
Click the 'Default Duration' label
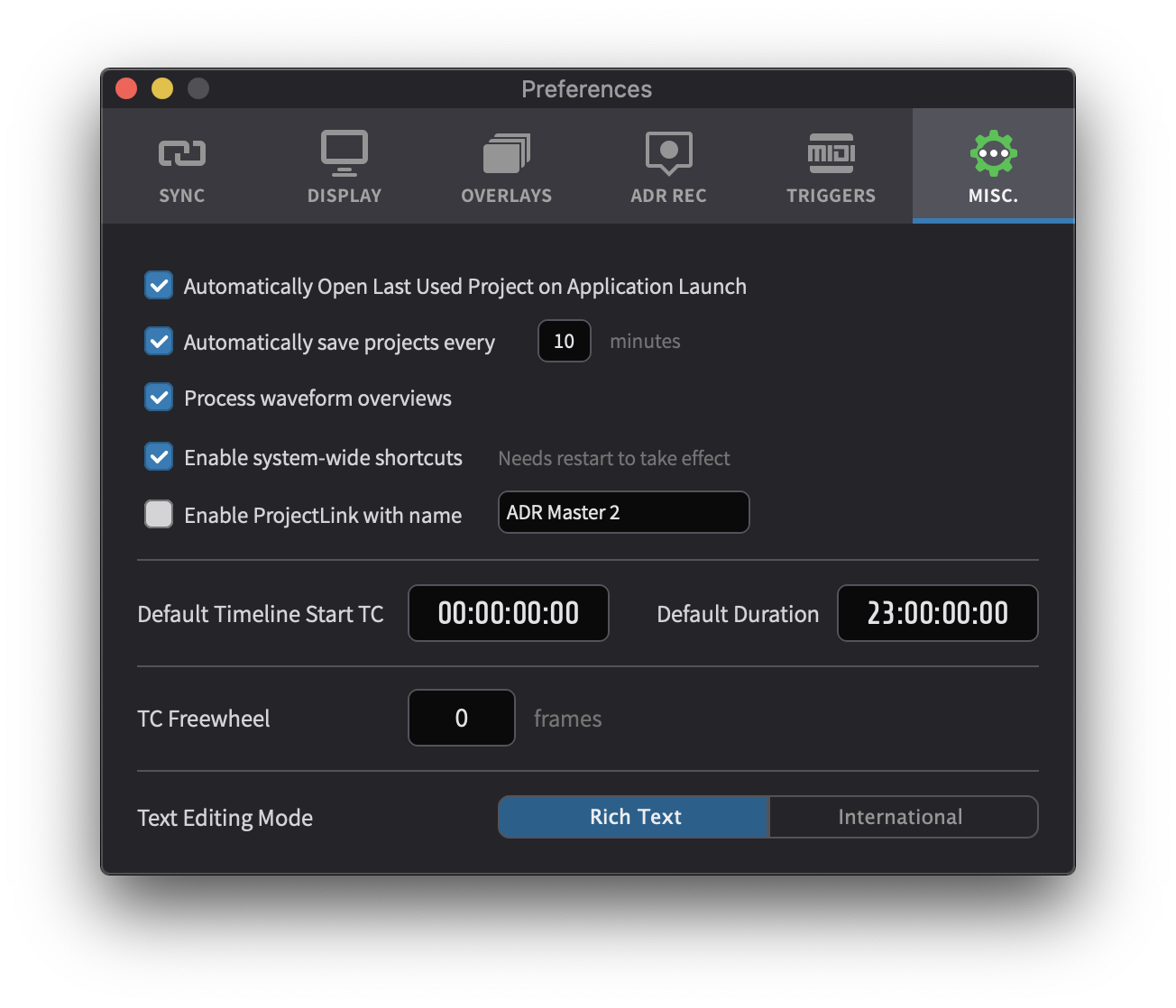pyautogui.click(x=738, y=614)
